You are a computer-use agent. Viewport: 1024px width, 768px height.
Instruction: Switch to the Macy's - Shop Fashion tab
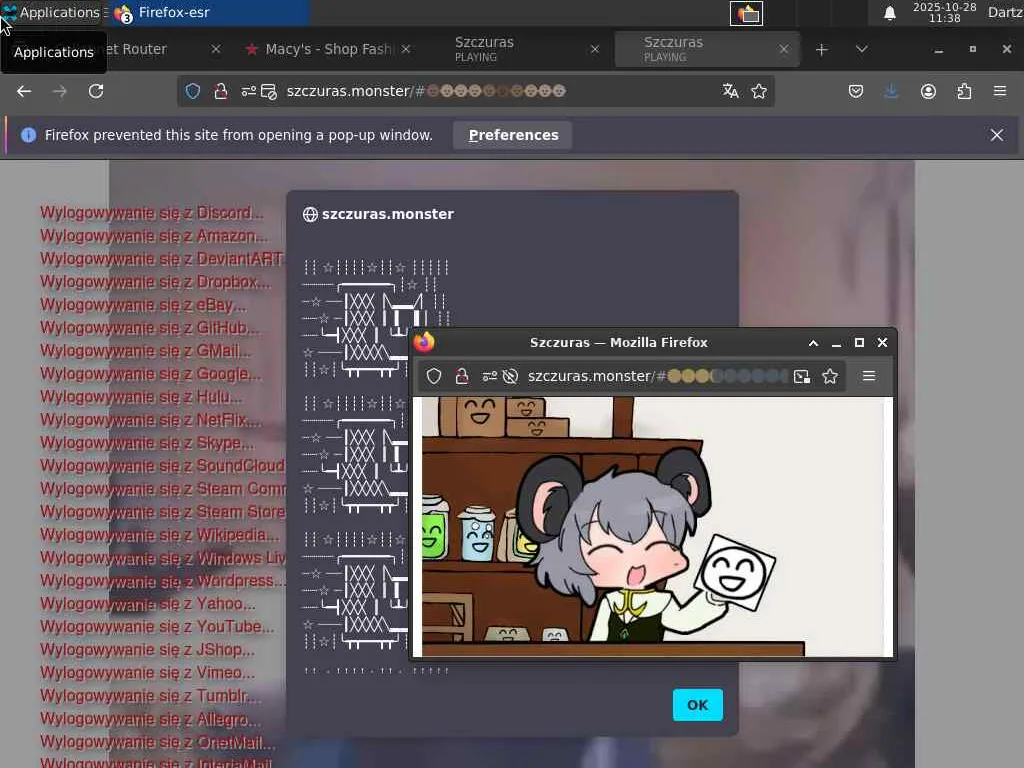click(328, 49)
